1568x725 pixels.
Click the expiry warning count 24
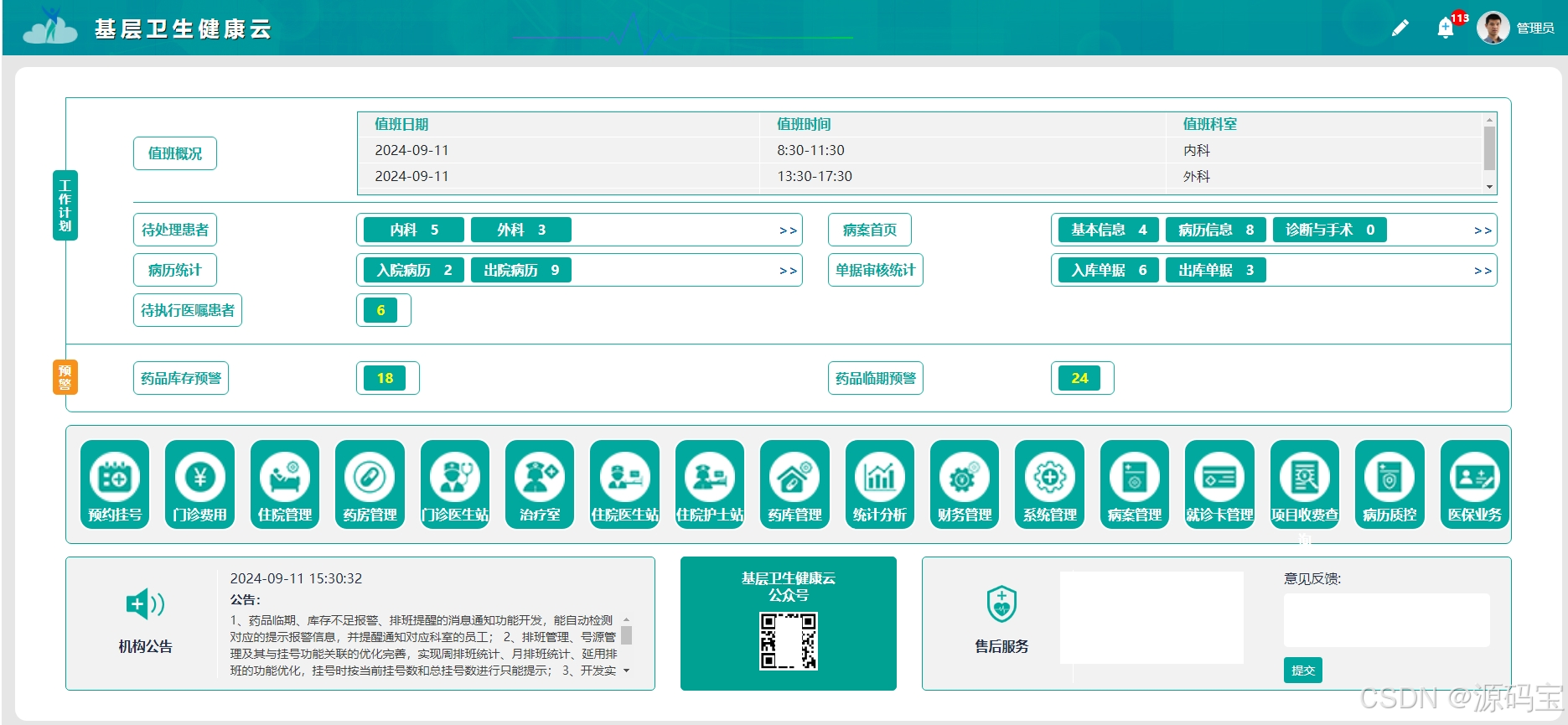[x=1079, y=378]
